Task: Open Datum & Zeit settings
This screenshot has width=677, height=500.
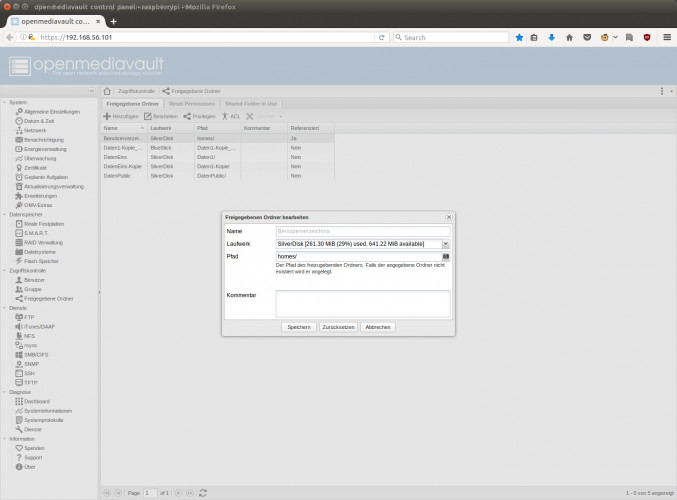Action: coord(35,121)
